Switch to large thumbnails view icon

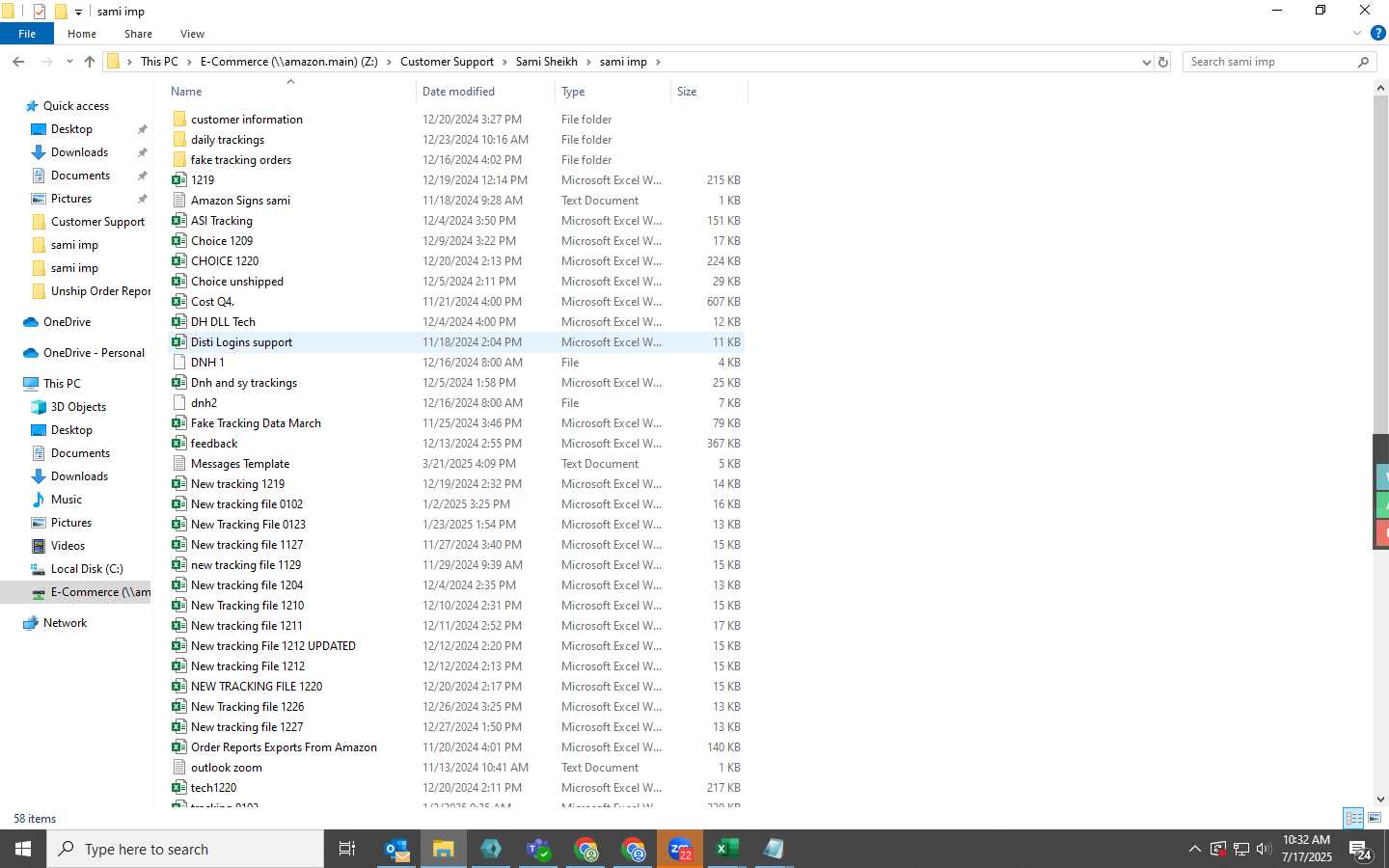[x=1375, y=818]
